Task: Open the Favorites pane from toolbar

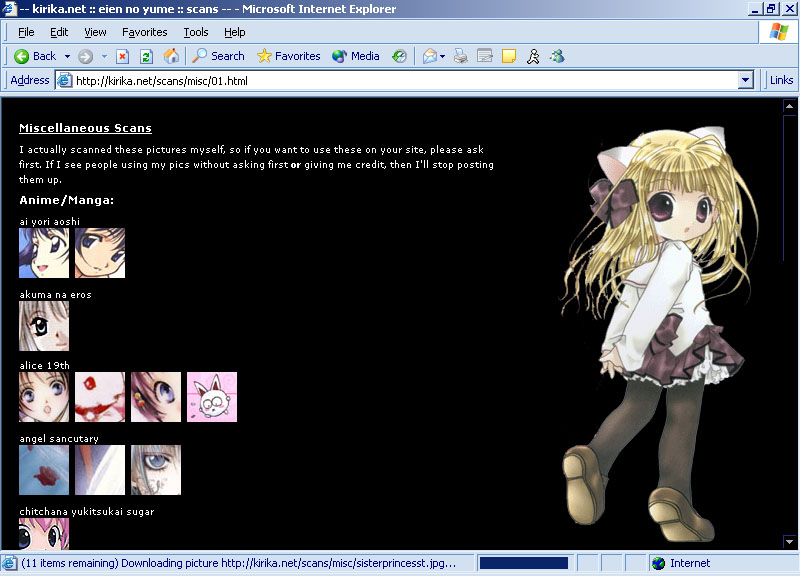Action: [288, 56]
